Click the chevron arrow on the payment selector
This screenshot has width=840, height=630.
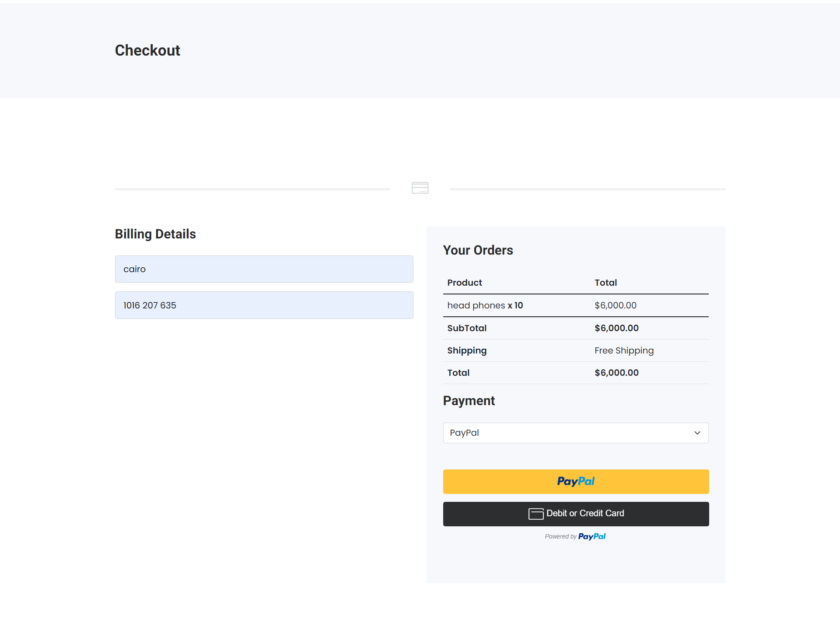click(697, 432)
